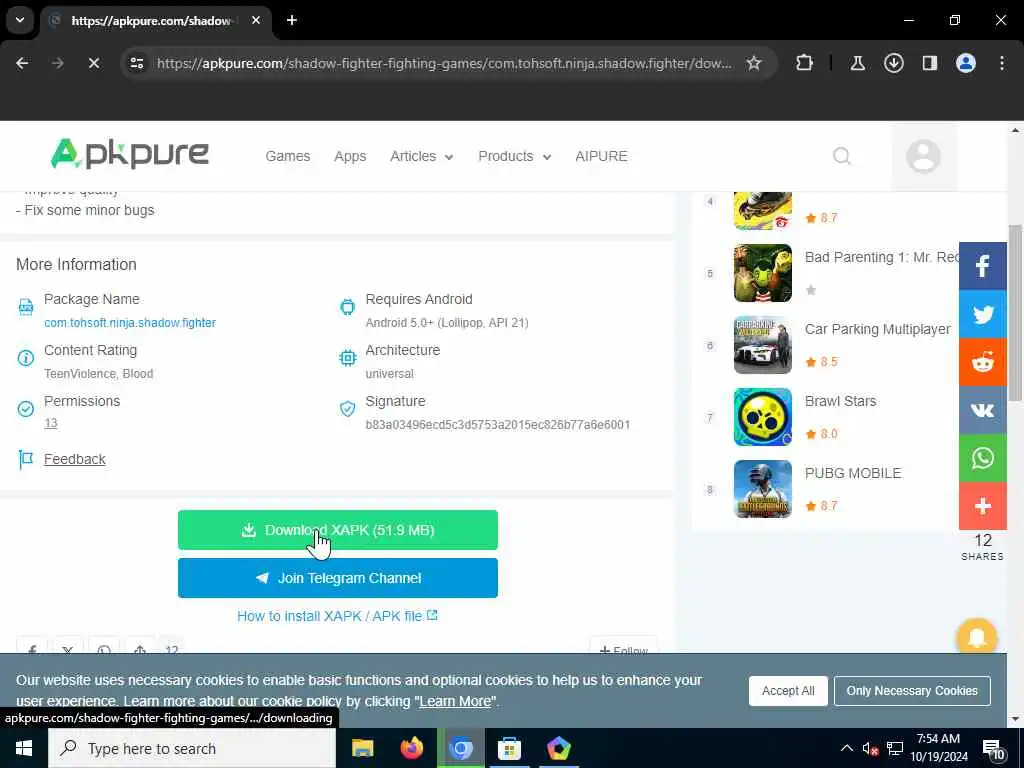Bookmark this page with the star icon
The height and width of the screenshot is (768, 1024).
[x=754, y=63]
